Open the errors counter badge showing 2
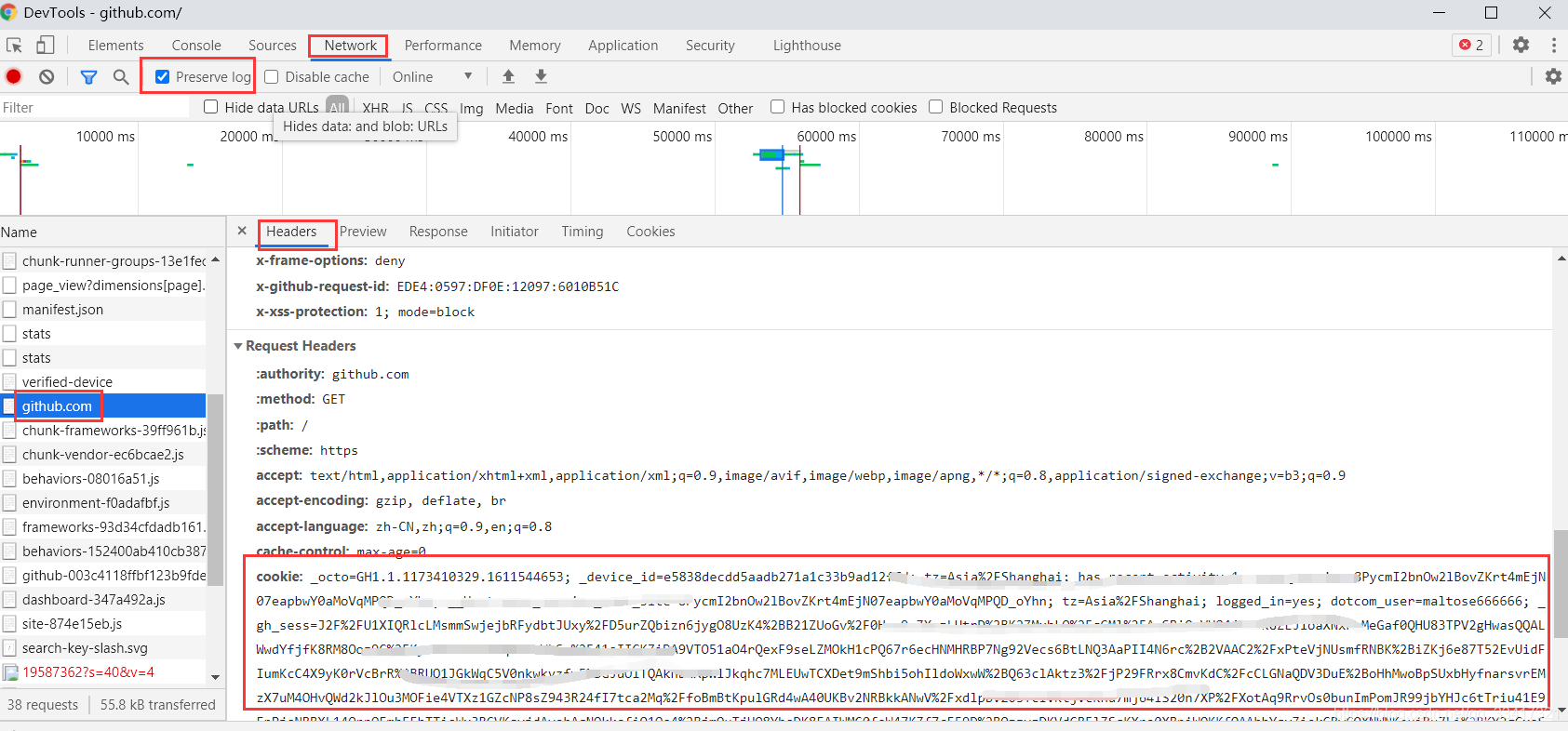1568x731 pixels. [x=1471, y=45]
